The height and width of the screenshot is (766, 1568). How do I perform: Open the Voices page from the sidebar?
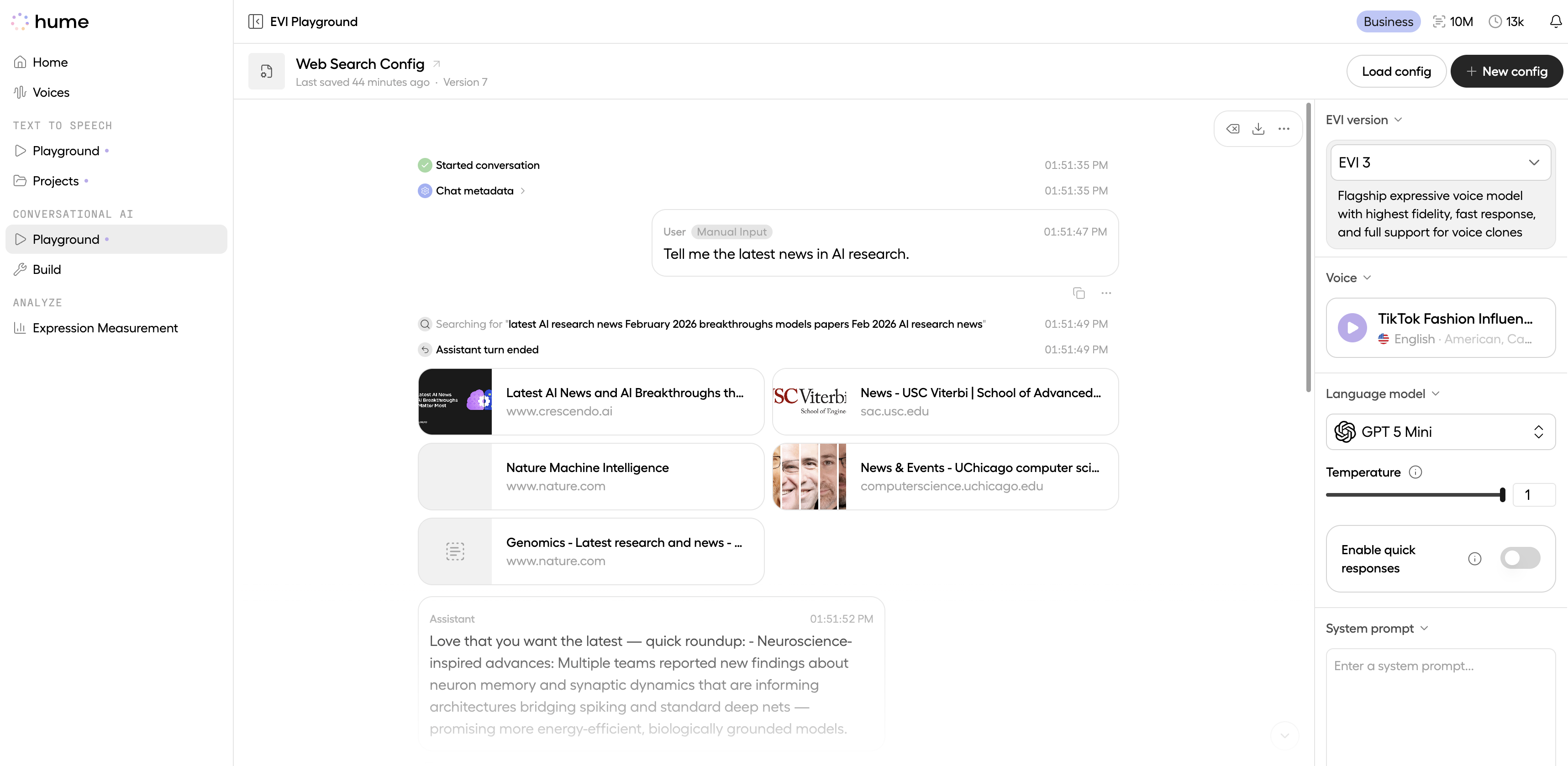51,92
